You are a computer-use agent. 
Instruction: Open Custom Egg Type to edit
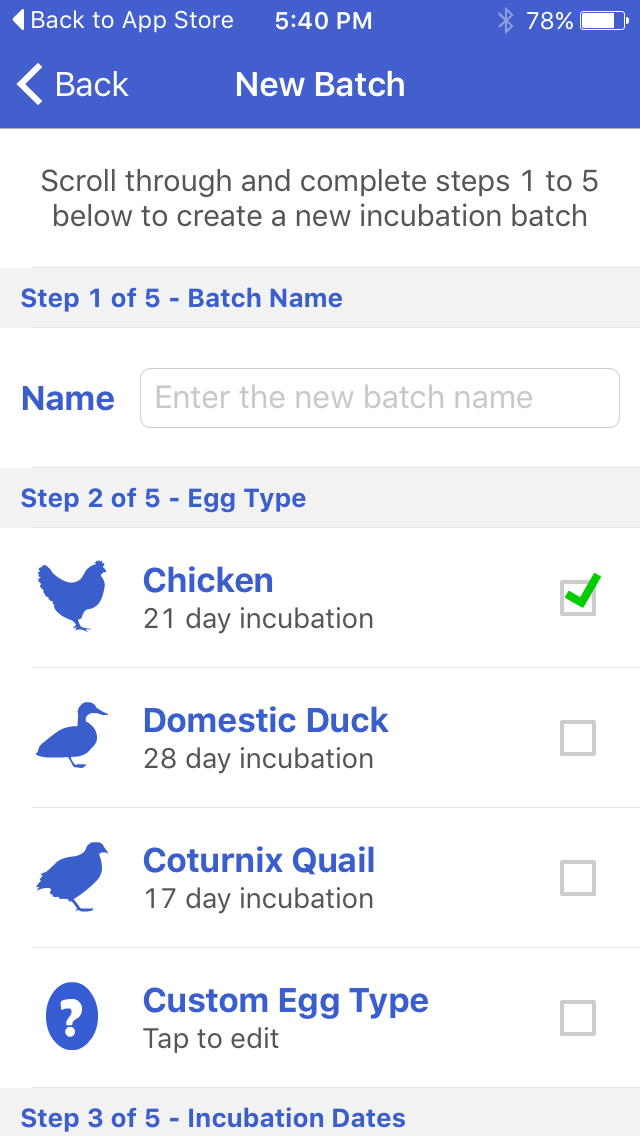286,1002
